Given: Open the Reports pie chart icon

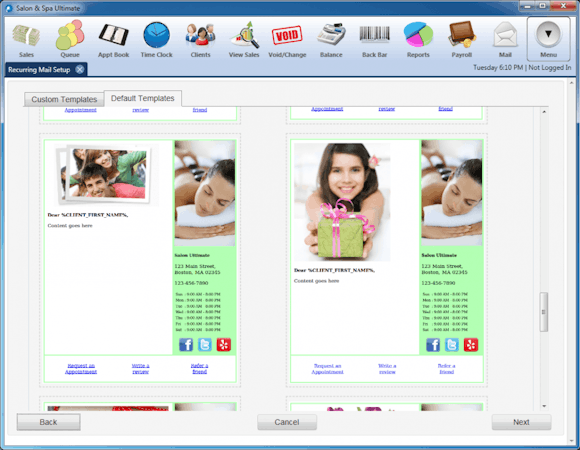Looking at the screenshot, I should coord(418,40).
